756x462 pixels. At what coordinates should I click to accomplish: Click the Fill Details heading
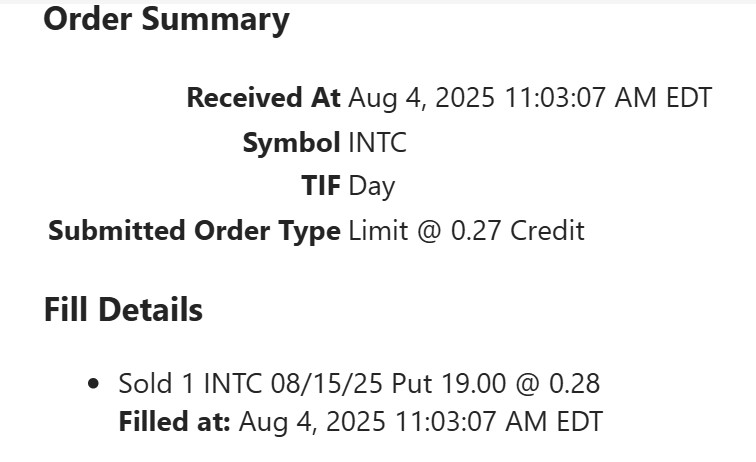click(123, 310)
